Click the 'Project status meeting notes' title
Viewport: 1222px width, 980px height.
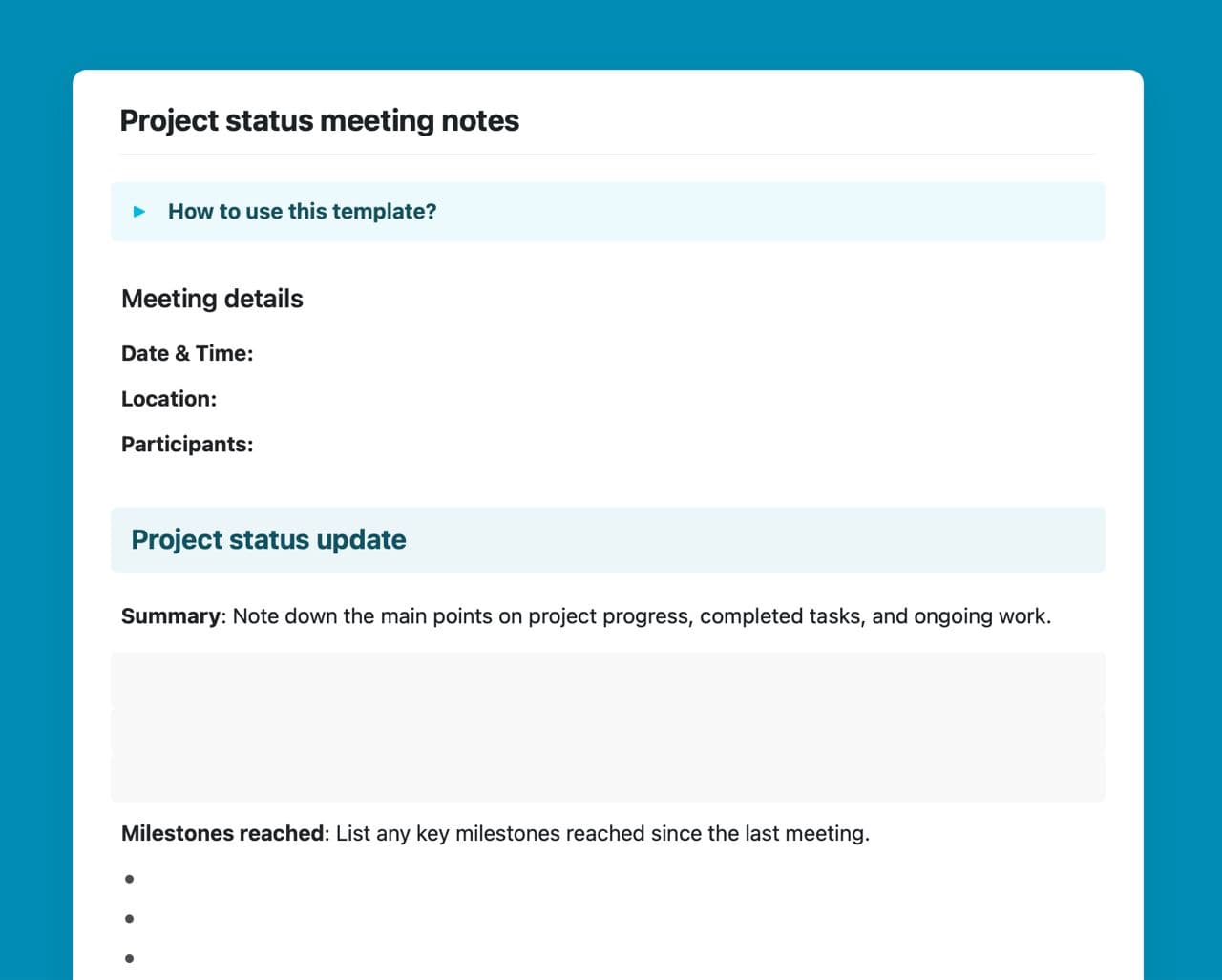point(319,121)
